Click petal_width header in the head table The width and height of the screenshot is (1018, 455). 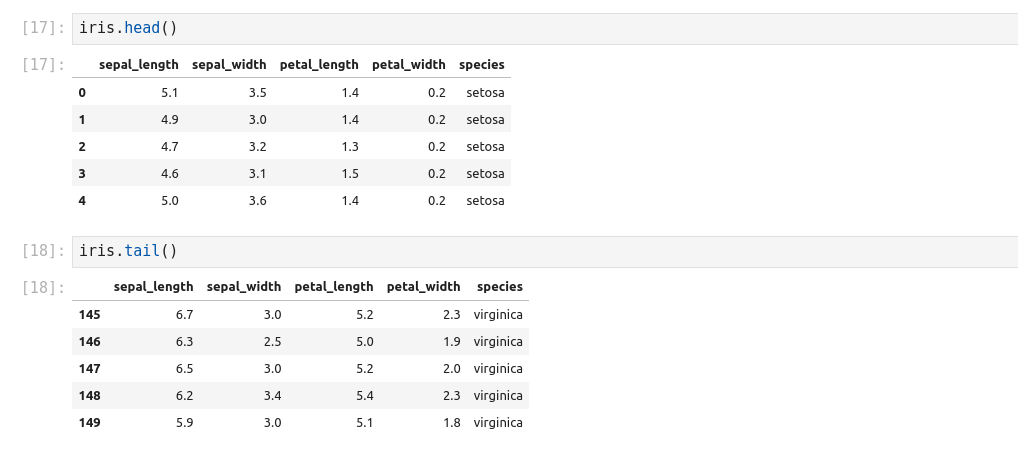point(409,65)
